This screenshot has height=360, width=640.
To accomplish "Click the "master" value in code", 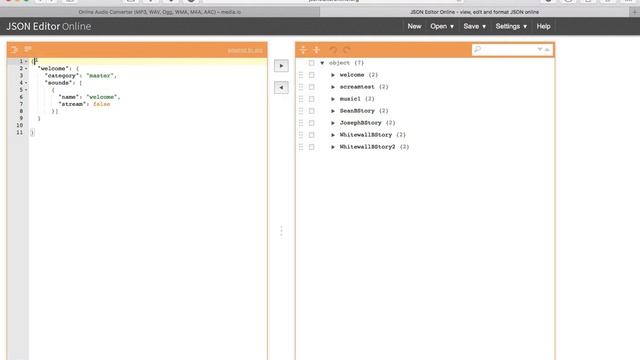I will [100, 76].
